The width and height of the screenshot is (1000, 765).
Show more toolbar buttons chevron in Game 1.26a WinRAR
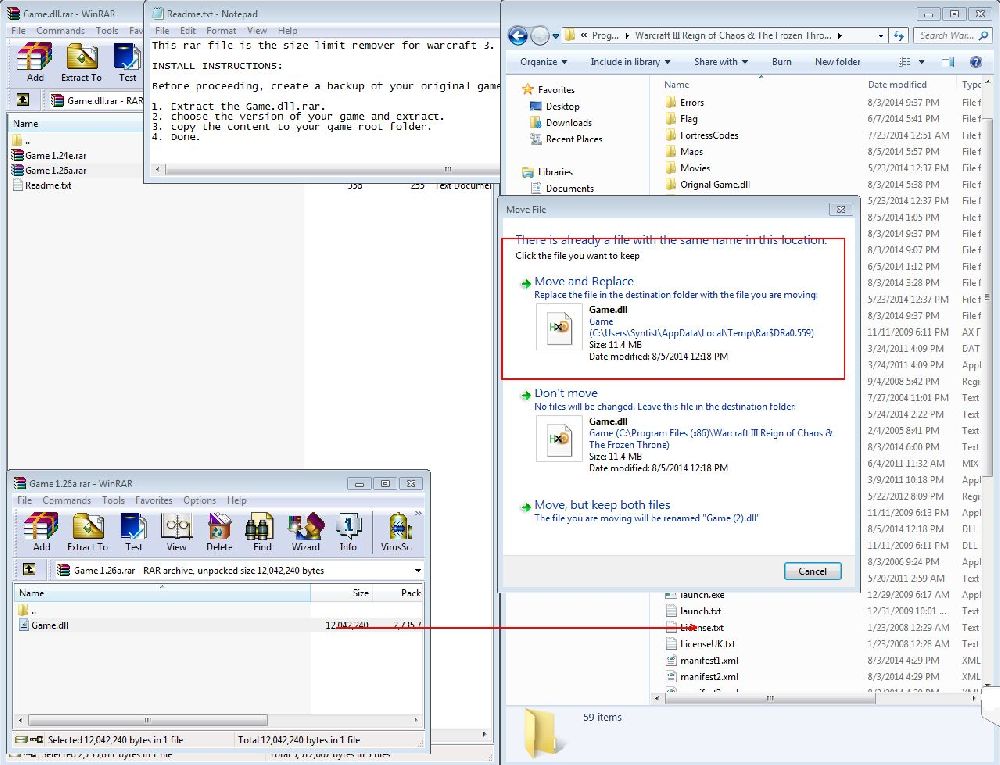(418, 513)
